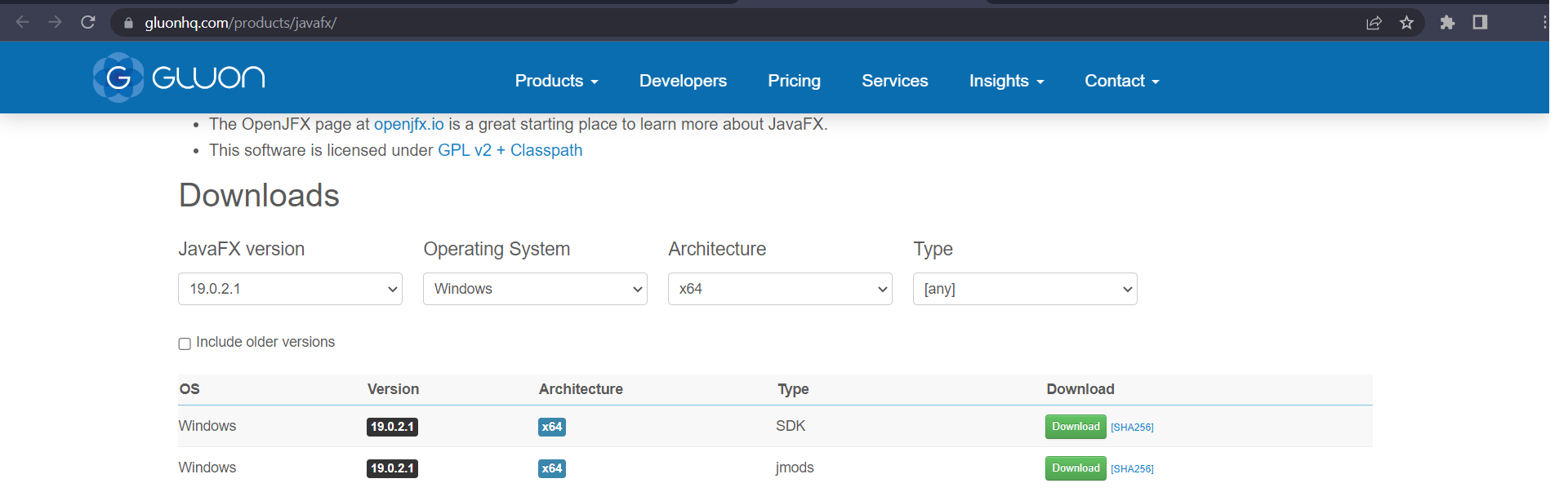This screenshot has width=1568, height=492.
Task: Click the Gluon logo in the header
Action: [179, 78]
